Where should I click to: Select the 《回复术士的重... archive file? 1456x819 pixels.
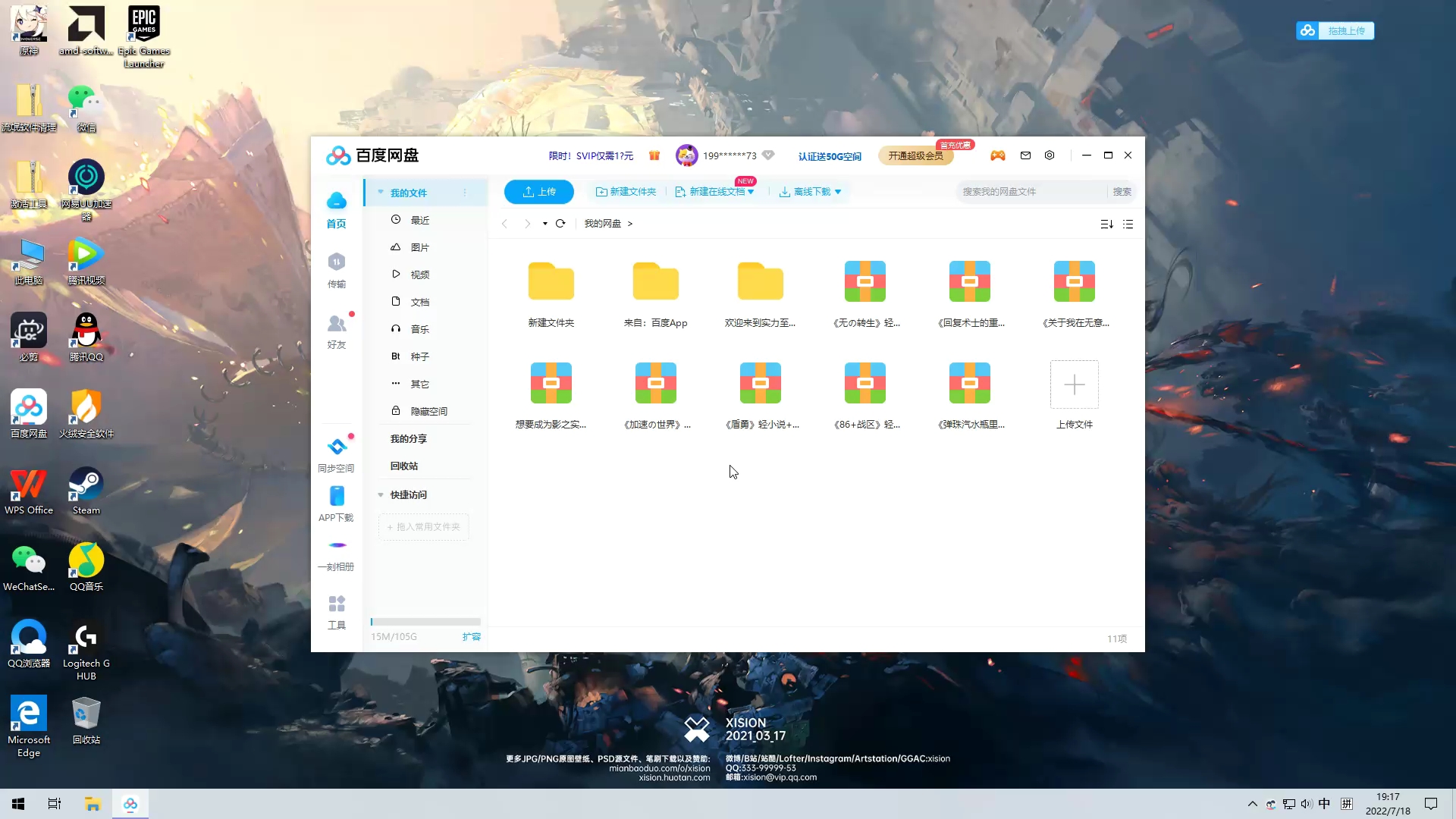tap(970, 294)
